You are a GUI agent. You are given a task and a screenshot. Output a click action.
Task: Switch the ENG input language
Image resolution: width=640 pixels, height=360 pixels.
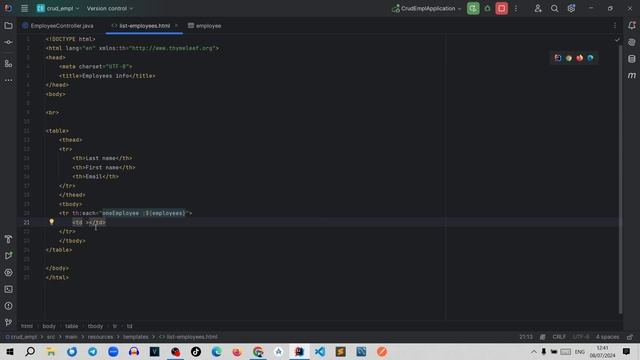coord(580,351)
